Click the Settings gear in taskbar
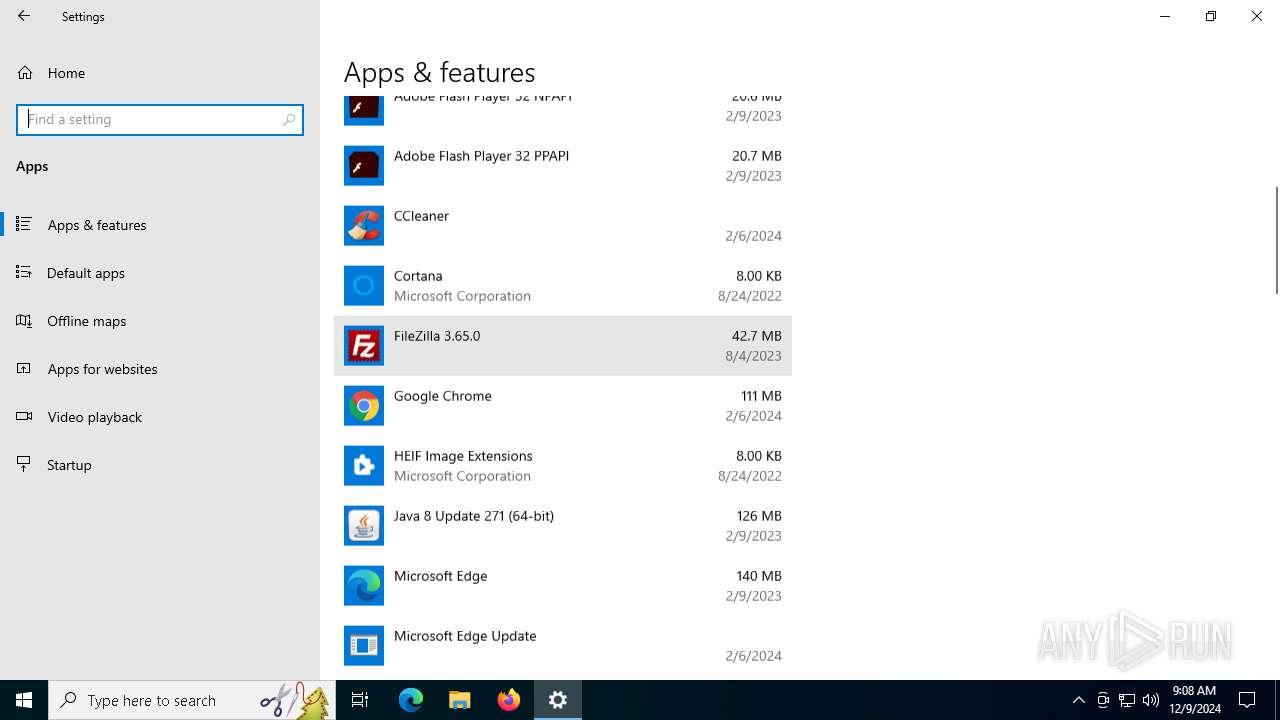The height and width of the screenshot is (720, 1280). point(558,700)
